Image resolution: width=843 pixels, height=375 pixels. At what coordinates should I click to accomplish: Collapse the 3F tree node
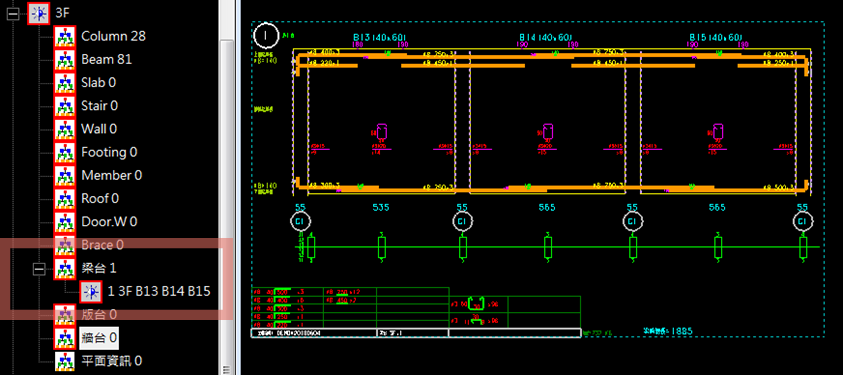13,14
